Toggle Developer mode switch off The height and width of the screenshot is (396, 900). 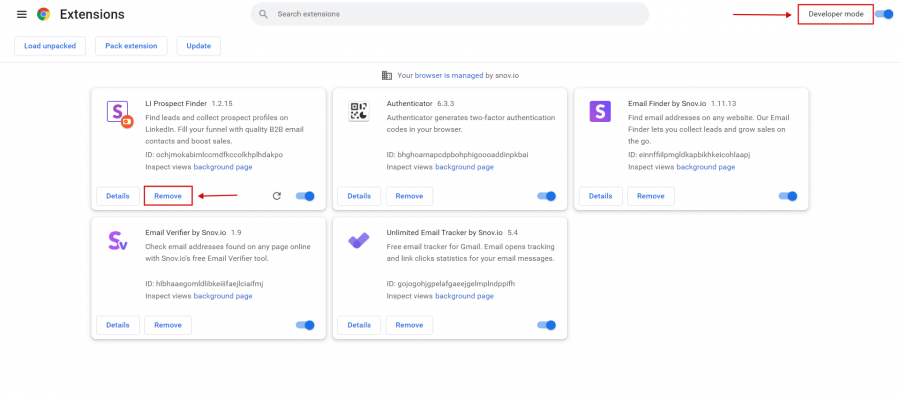click(x=884, y=14)
